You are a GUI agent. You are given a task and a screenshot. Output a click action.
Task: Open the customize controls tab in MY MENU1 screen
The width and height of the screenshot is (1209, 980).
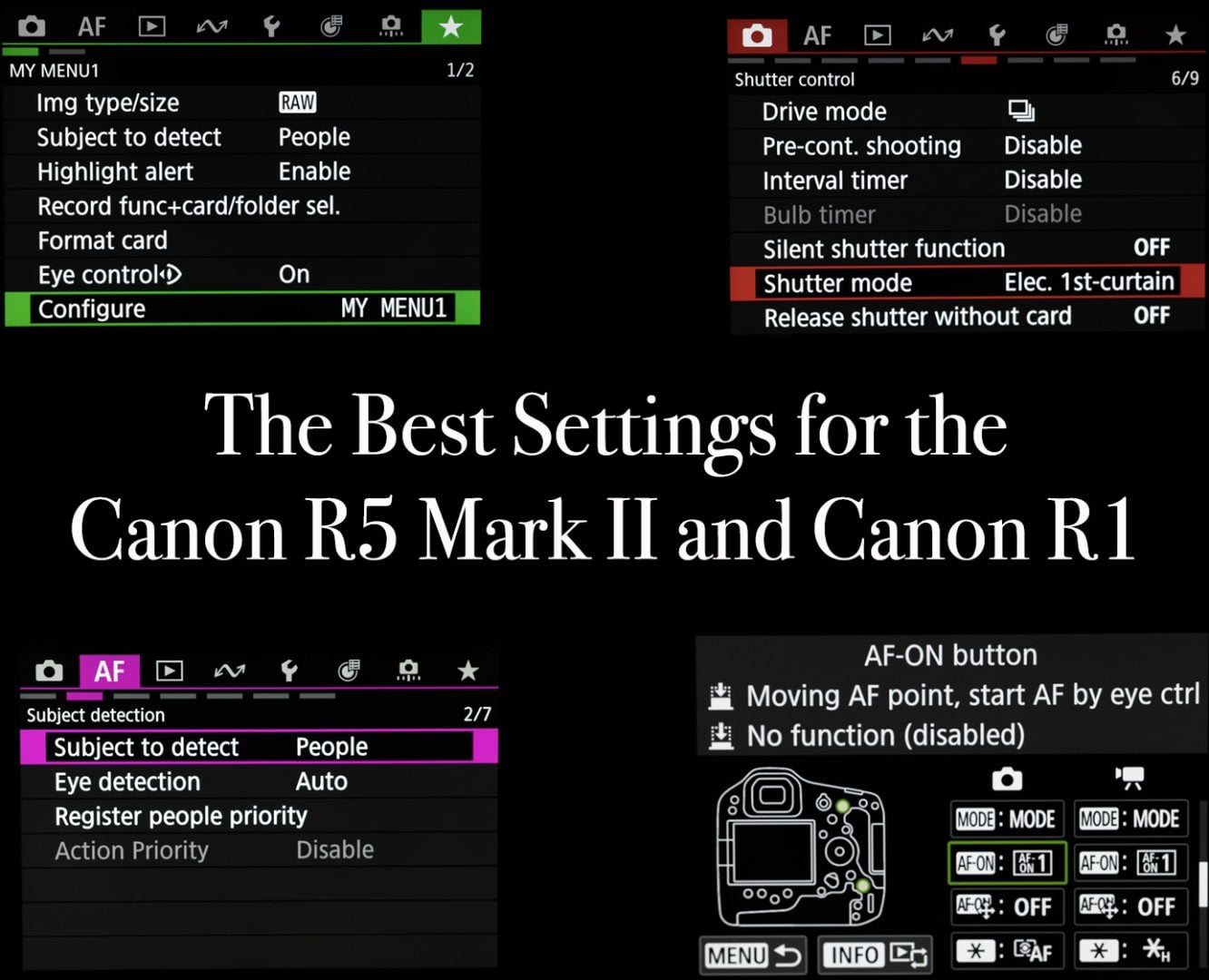click(x=391, y=26)
